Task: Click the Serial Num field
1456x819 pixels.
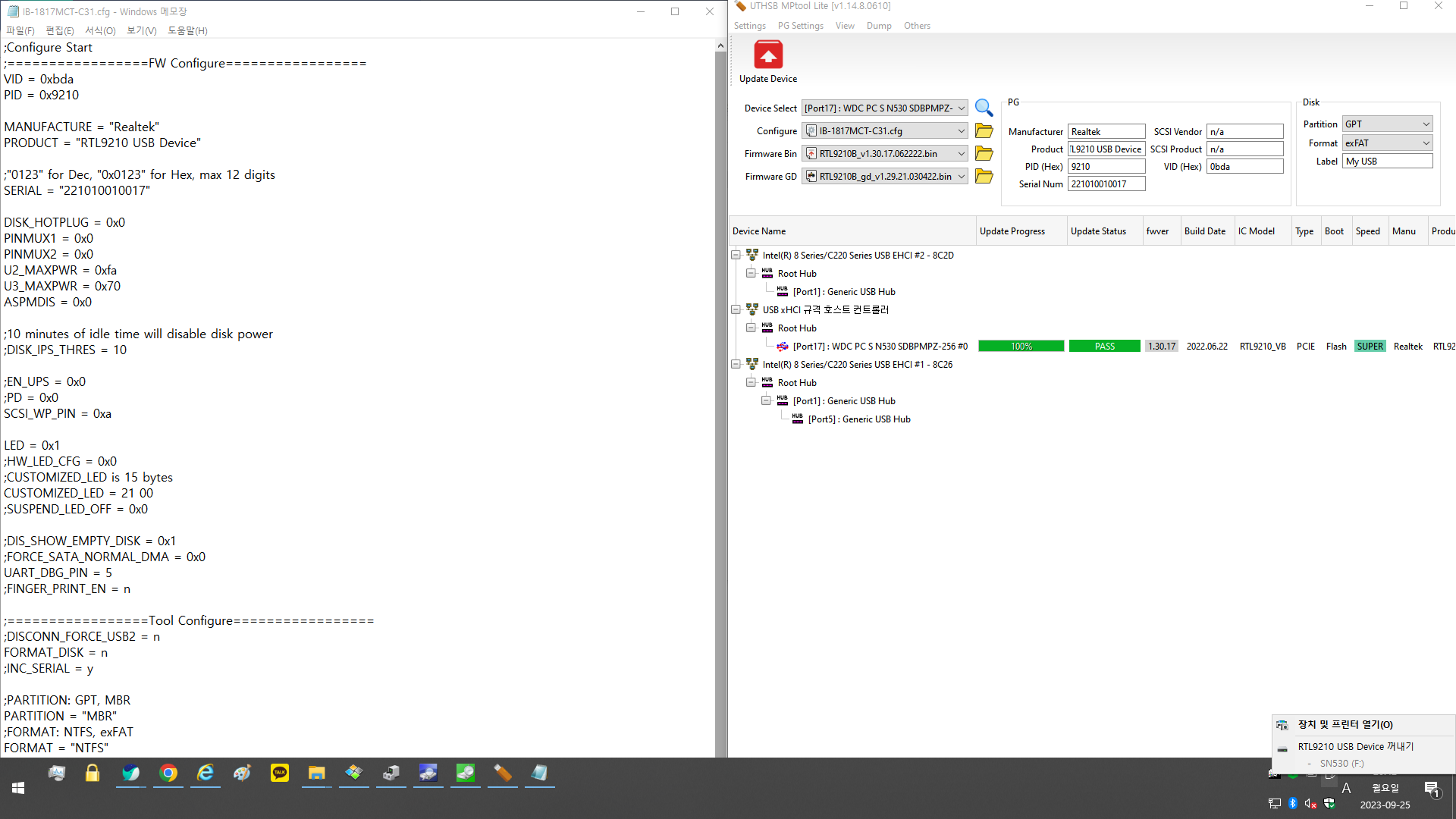Action: [x=1106, y=184]
